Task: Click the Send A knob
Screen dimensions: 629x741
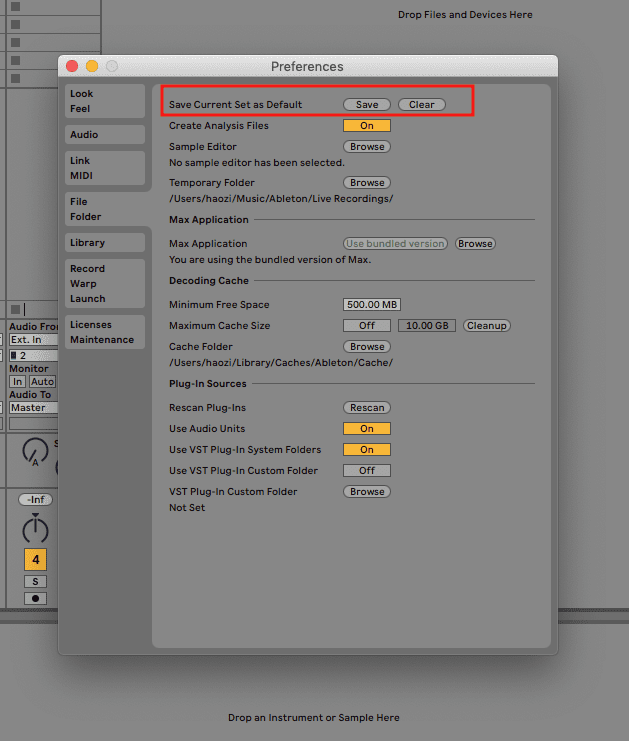Action: click(35, 452)
